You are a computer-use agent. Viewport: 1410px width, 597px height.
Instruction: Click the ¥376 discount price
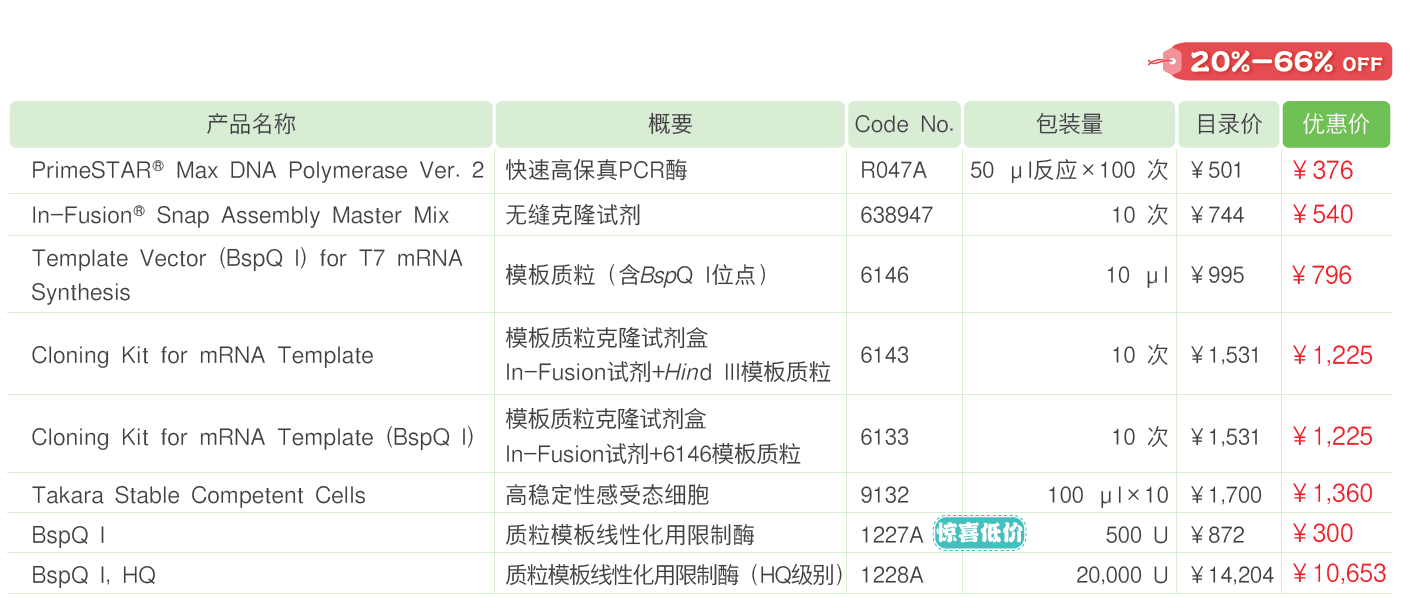point(1322,171)
